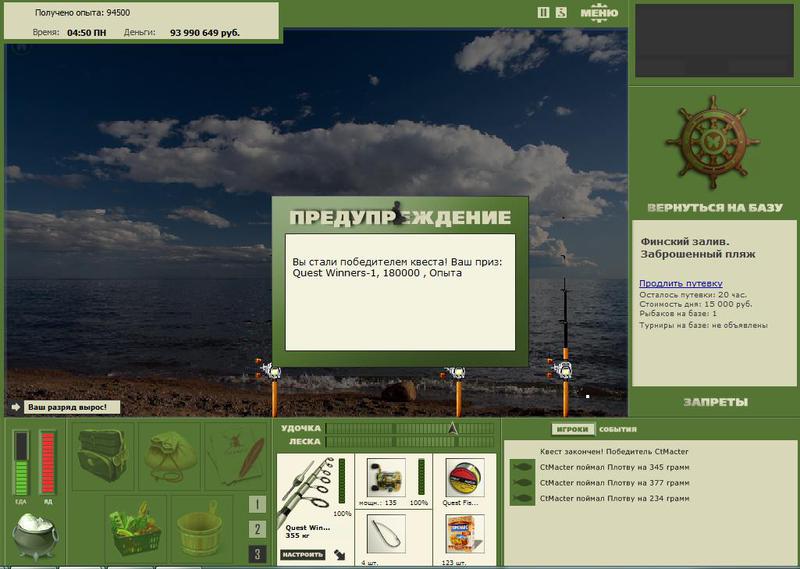800x569 pixels.
Task: Click the groundbait cauldron pot
Action: click(35, 536)
